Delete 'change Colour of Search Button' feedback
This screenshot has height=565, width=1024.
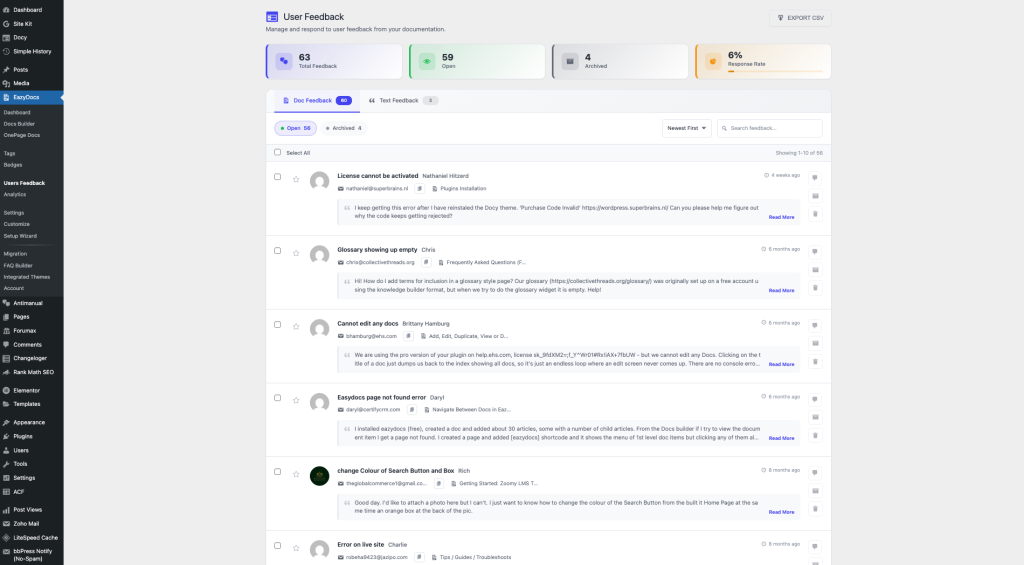click(814, 509)
